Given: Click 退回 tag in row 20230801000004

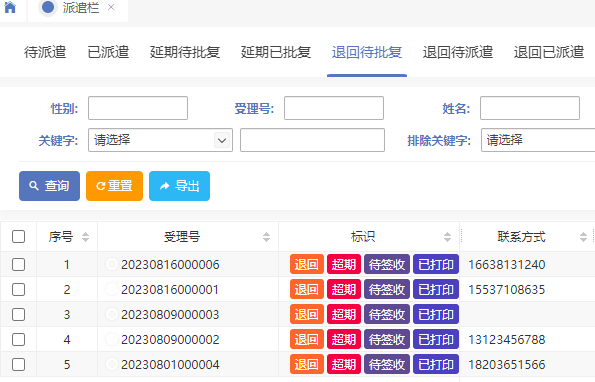Looking at the screenshot, I should click(x=307, y=364).
